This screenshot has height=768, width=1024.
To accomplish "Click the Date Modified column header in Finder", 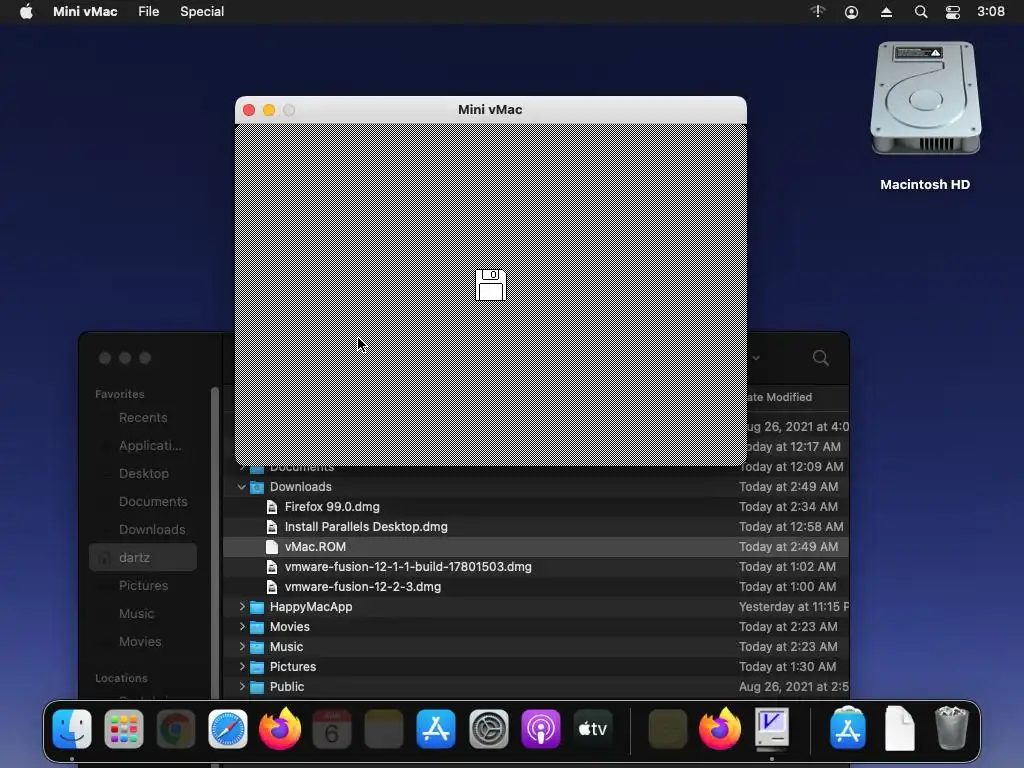I will 779,397.
